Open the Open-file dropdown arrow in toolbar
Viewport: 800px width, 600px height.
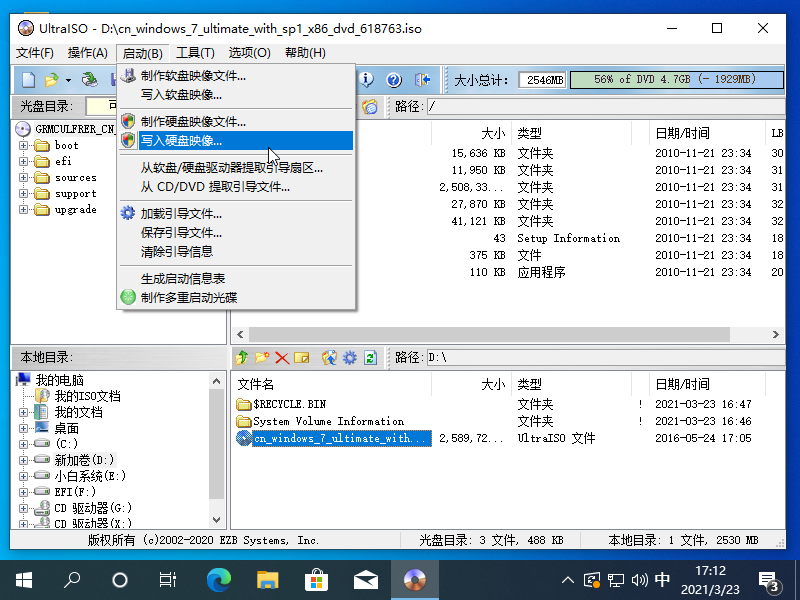click(x=68, y=80)
